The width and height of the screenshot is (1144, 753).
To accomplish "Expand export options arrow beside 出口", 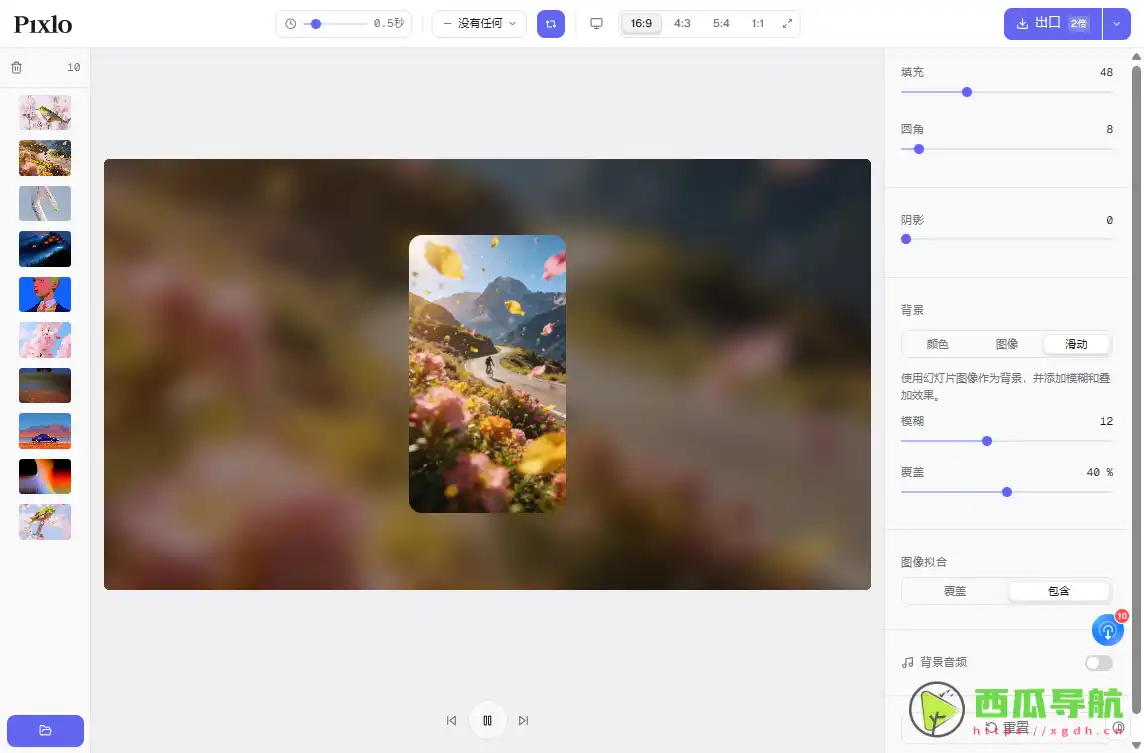I will point(1116,24).
